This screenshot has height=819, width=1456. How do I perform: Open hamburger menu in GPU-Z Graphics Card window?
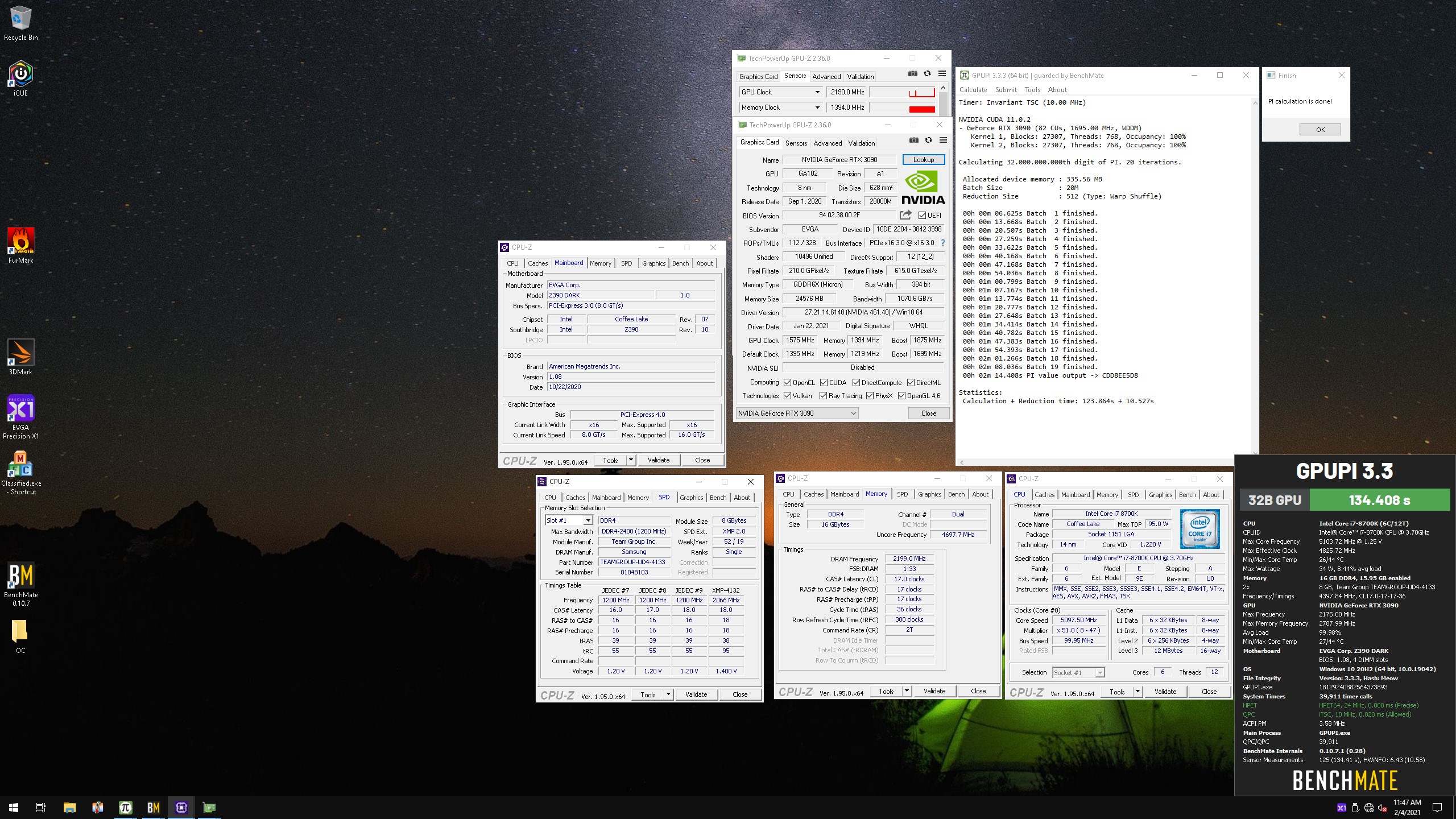[943, 140]
